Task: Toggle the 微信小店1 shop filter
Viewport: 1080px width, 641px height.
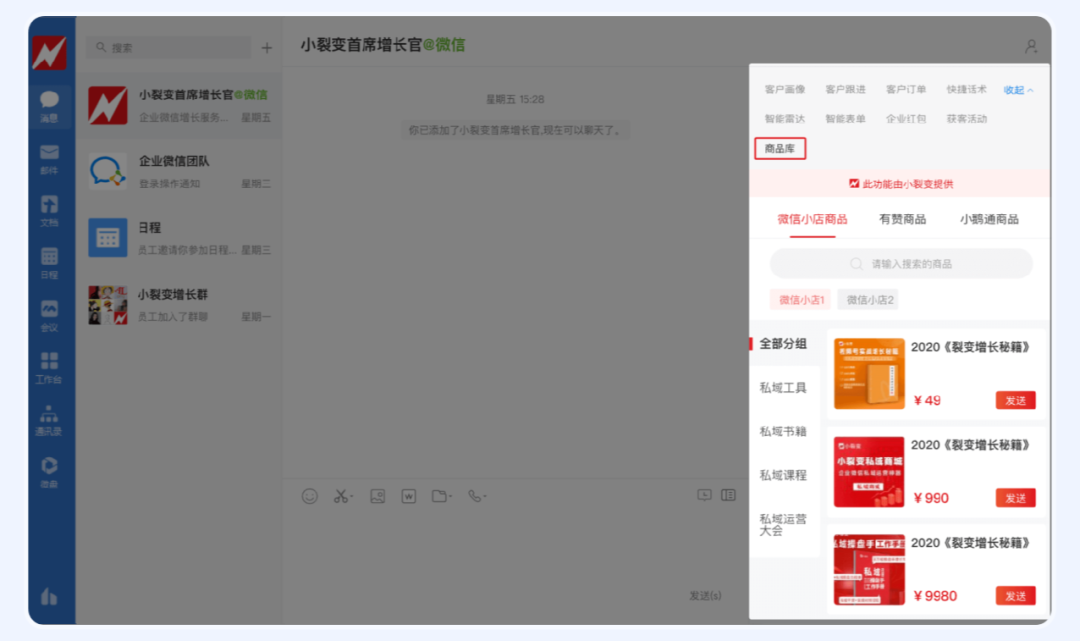Action: click(x=800, y=299)
